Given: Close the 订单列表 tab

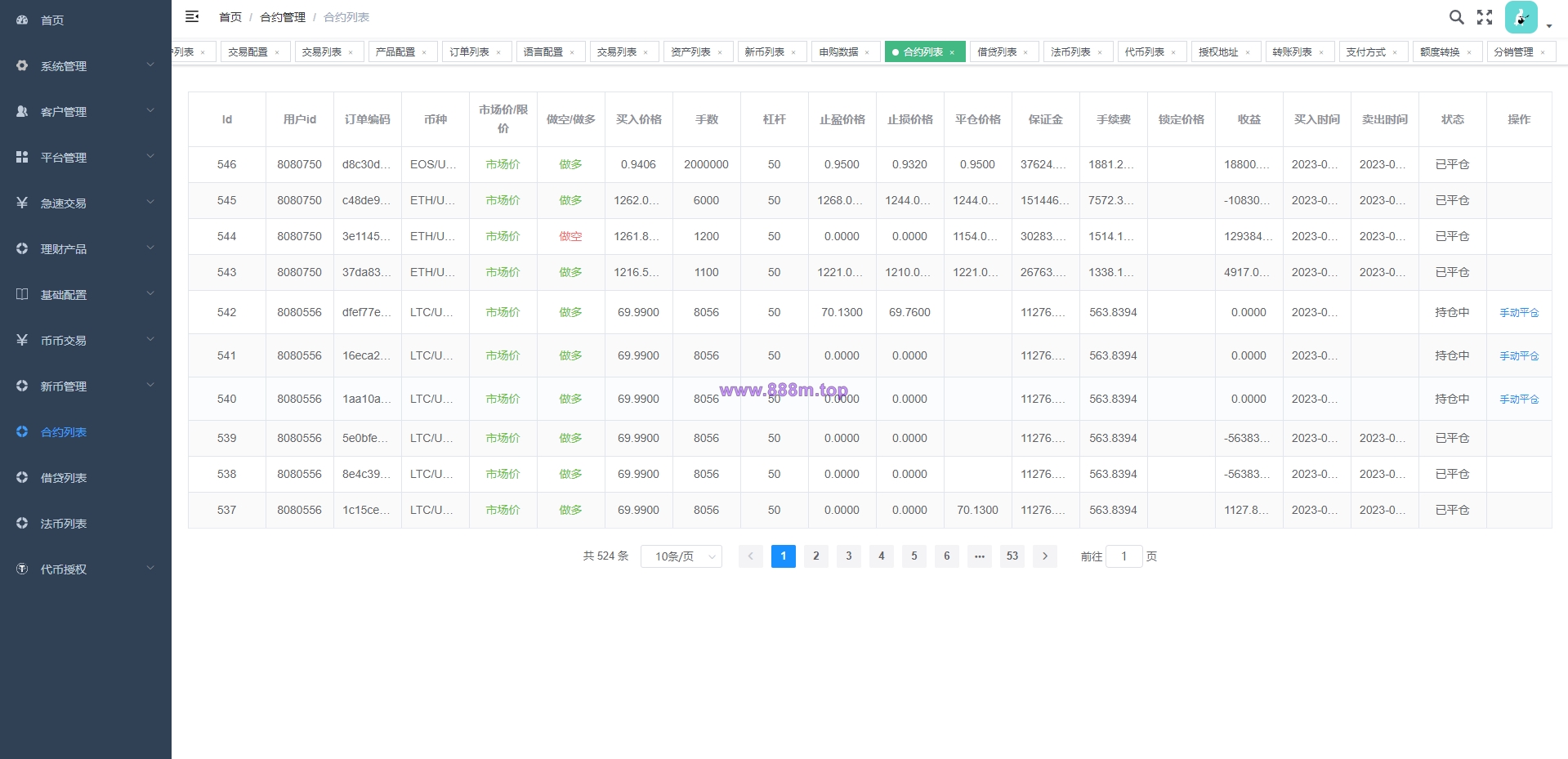Looking at the screenshot, I should [x=498, y=52].
